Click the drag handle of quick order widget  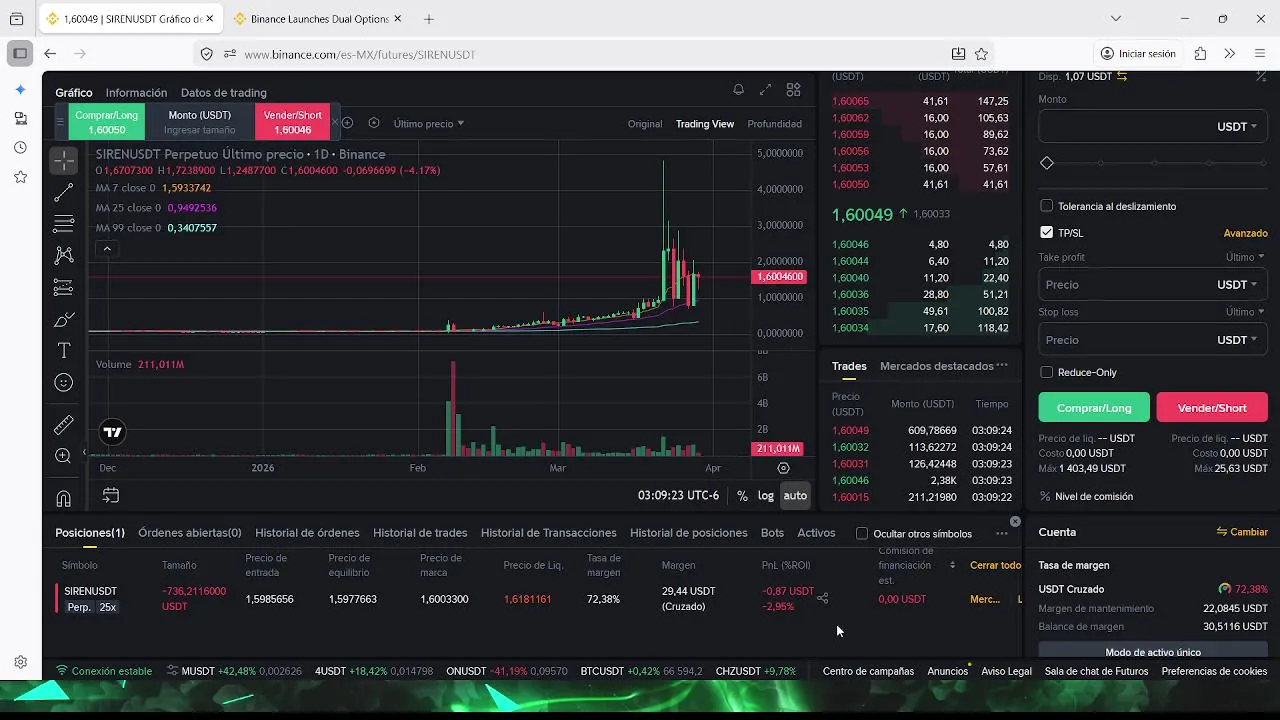(x=60, y=122)
